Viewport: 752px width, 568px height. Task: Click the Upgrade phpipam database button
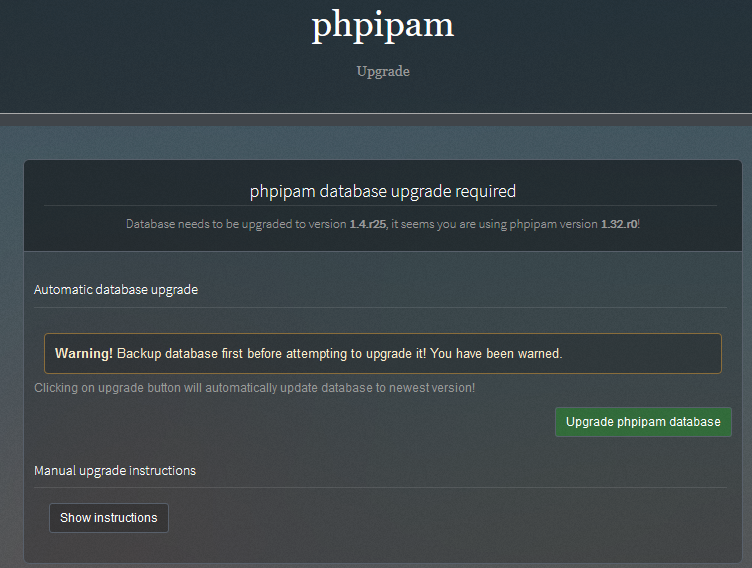pos(643,422)
